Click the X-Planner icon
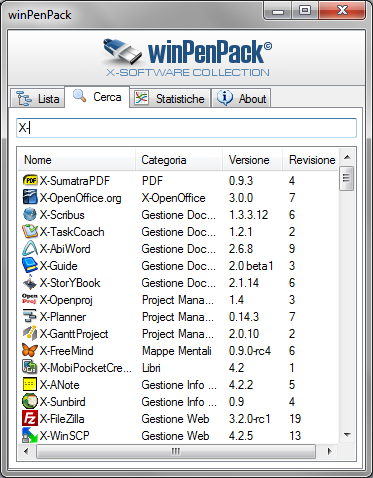The width and height of the screenshot is (373, 478). pos(30,317)
